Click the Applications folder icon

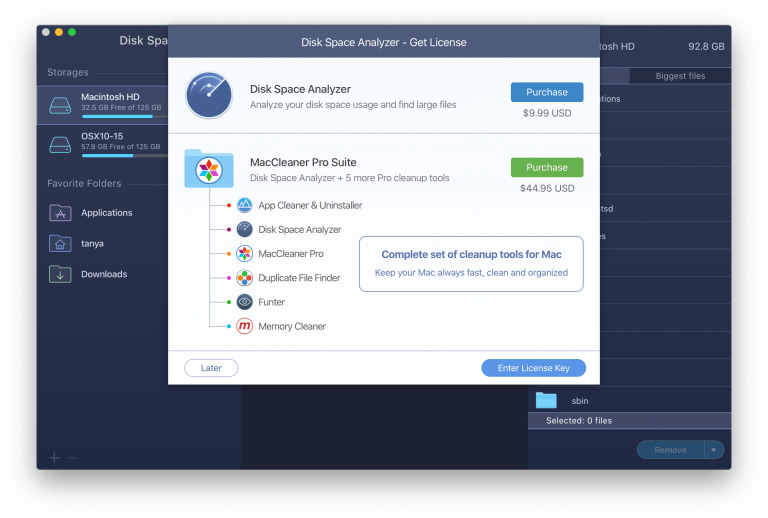60,213
